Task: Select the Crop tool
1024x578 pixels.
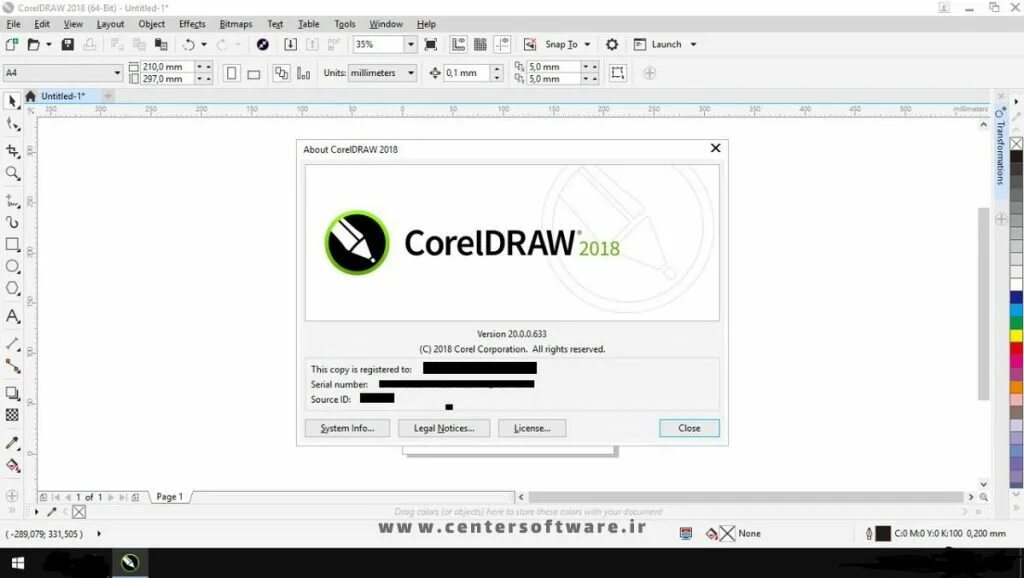Action: pyautogui.click(x=12, y=151)
